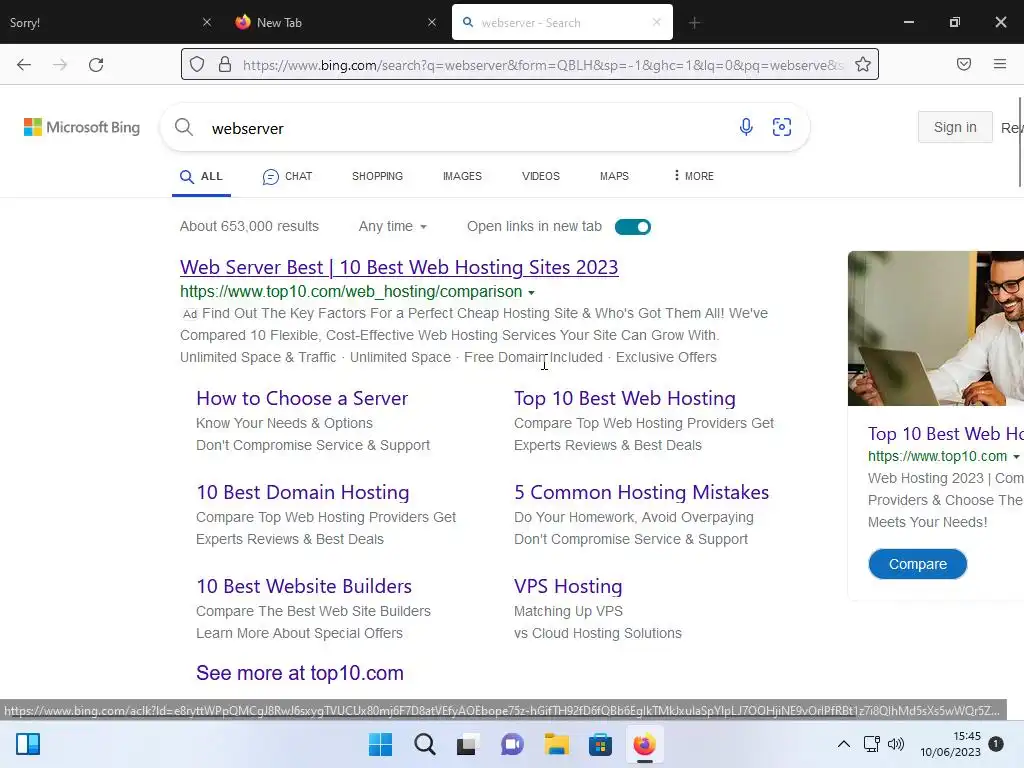Viewport: 1024px width, 768px height.
Task: Open '10 Best Website Builders' link
Action: pos(304,586)
